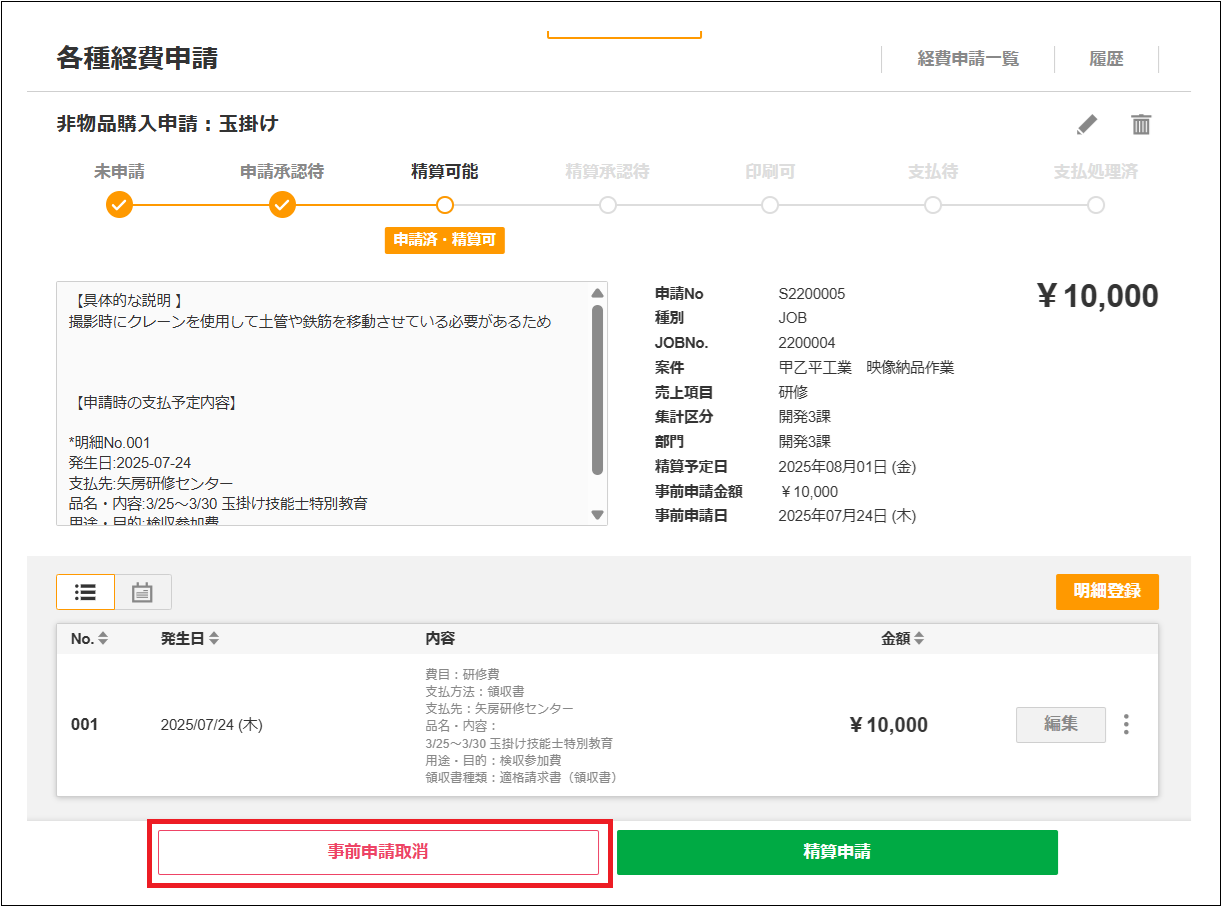Open the three-dot menu for row 001
The width and height of the screenshot is (1224, 911).
coord(1127,725)
